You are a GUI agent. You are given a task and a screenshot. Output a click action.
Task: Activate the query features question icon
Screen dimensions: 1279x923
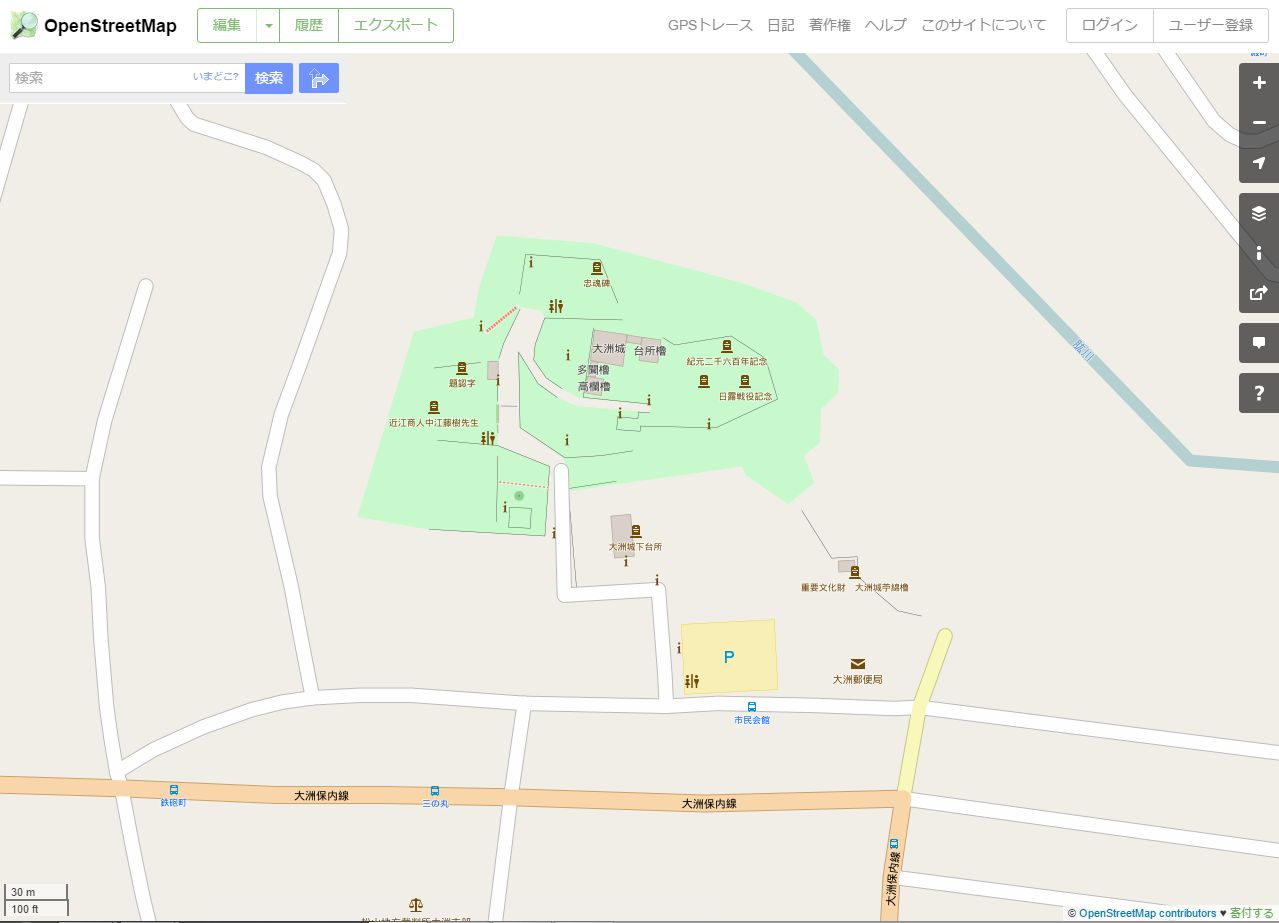click(x=1259, y=393)
